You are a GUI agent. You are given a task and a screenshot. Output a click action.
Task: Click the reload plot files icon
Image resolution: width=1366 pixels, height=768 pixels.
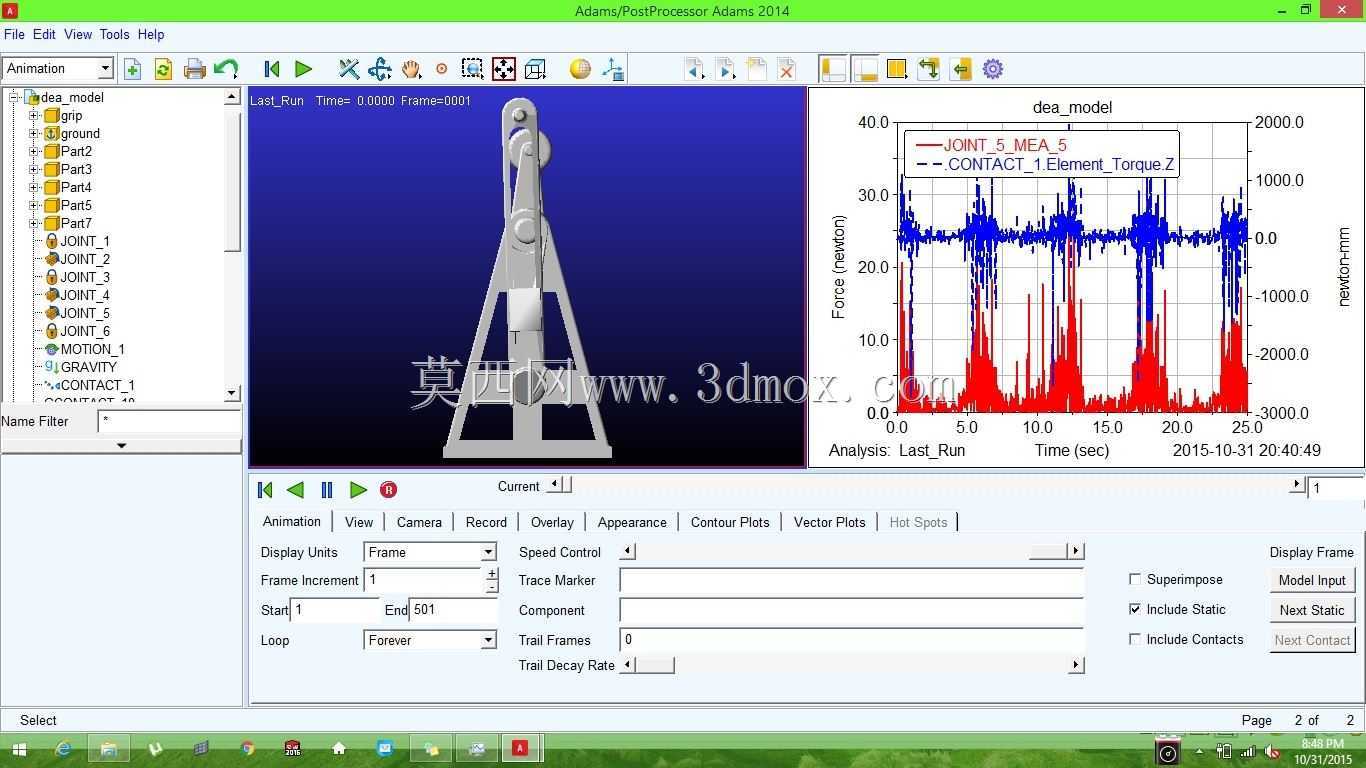click(x=163, y=69)
